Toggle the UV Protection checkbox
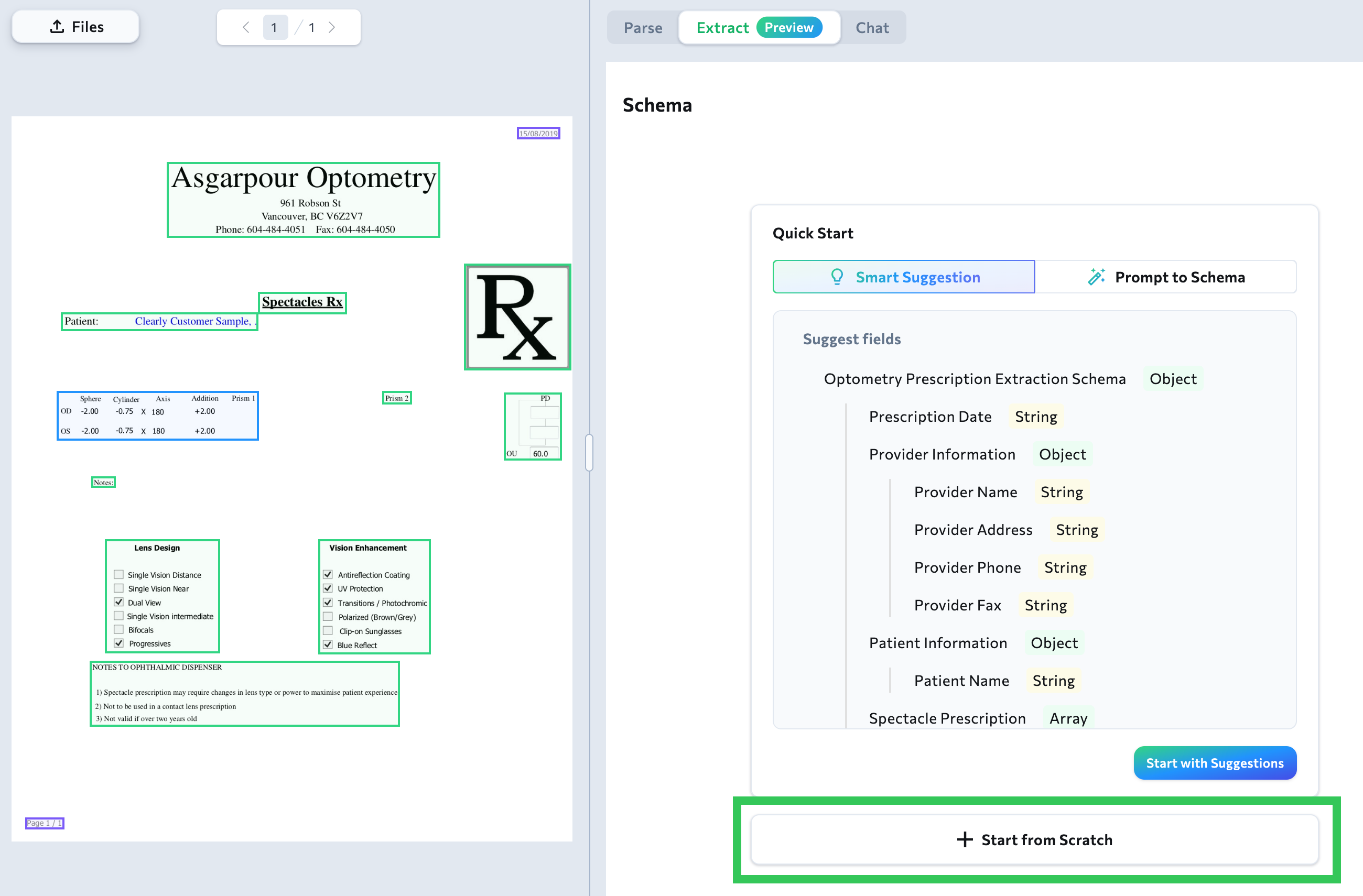The image size is (1363, 896). 328,588
